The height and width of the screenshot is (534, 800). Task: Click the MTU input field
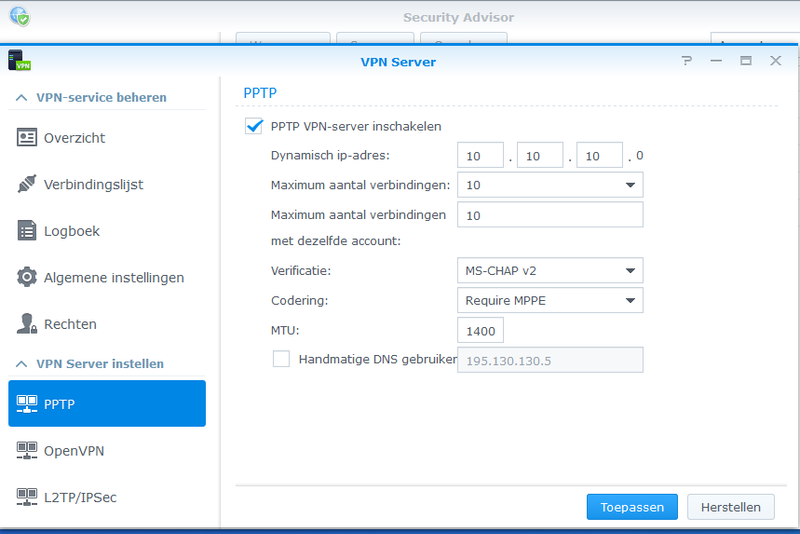480,331
